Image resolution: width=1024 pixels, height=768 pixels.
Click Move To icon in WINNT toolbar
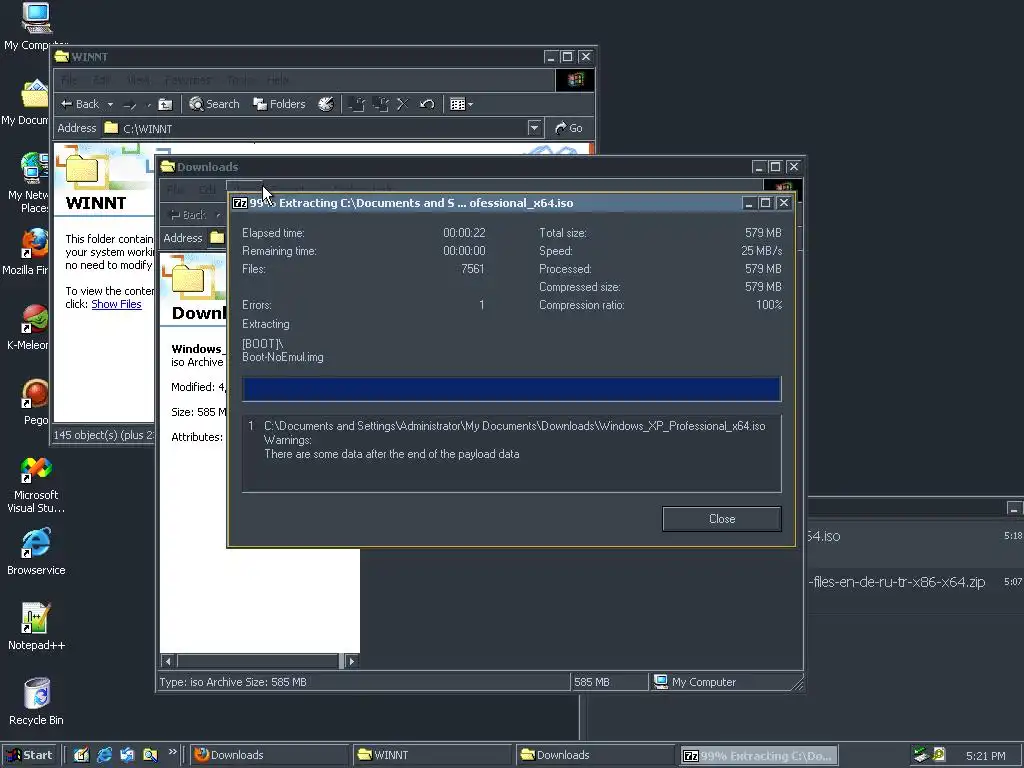pos(357,104)
